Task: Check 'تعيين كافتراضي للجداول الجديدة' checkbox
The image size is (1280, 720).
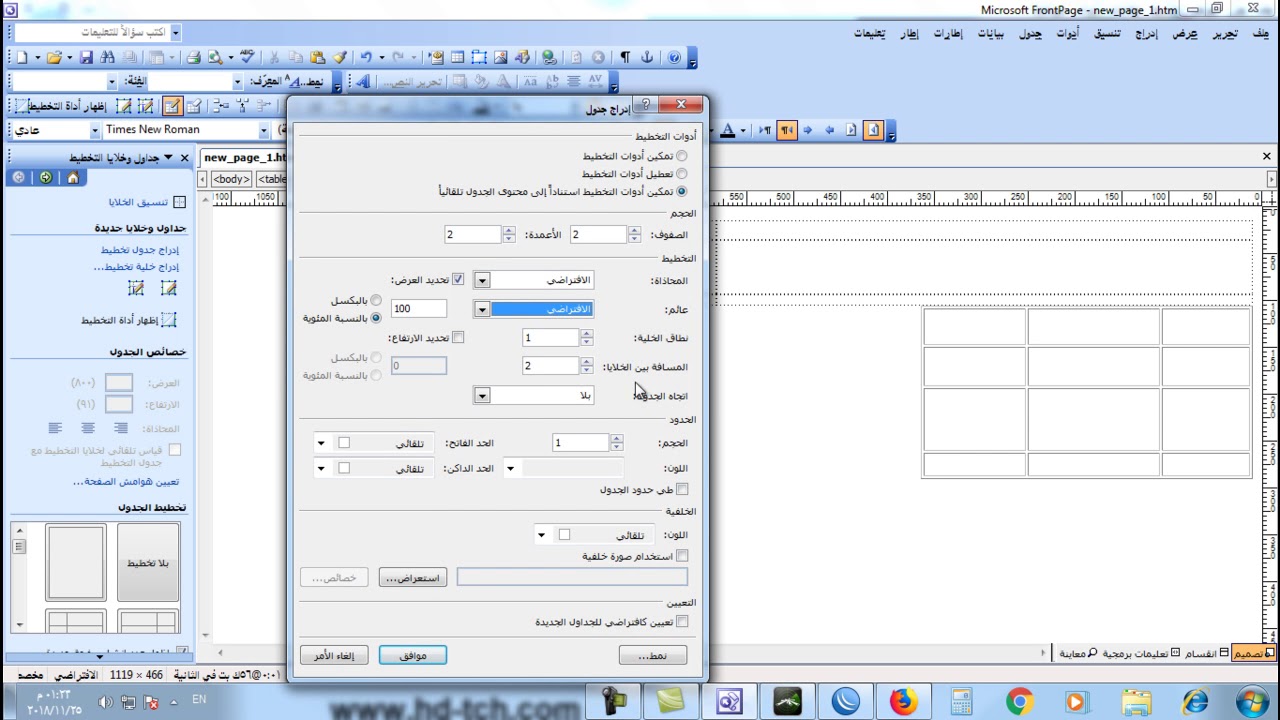Action: (682, 622)
